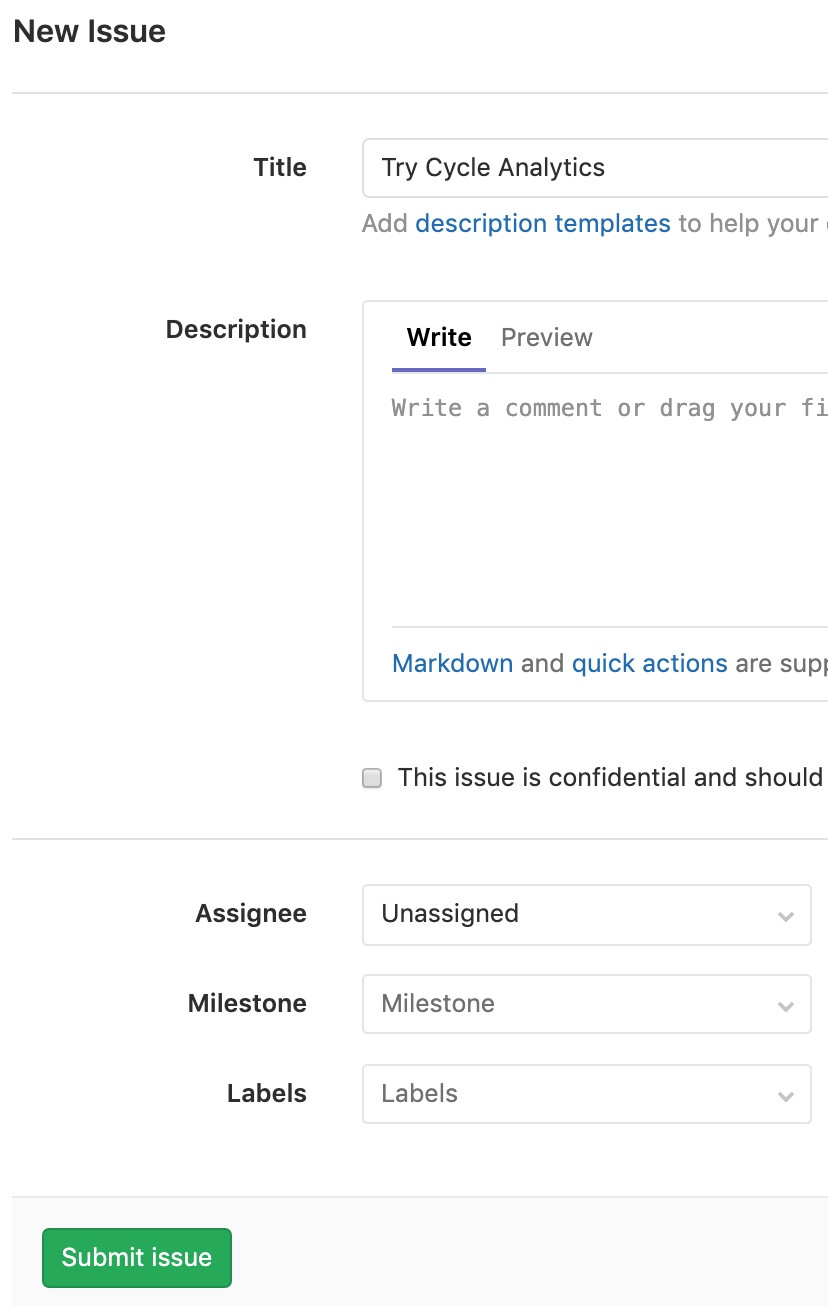Image resolution: width=828 pixels, height=1306 pixels.
Task: Switch to the Preview tab
Action: tap(546, 338)
